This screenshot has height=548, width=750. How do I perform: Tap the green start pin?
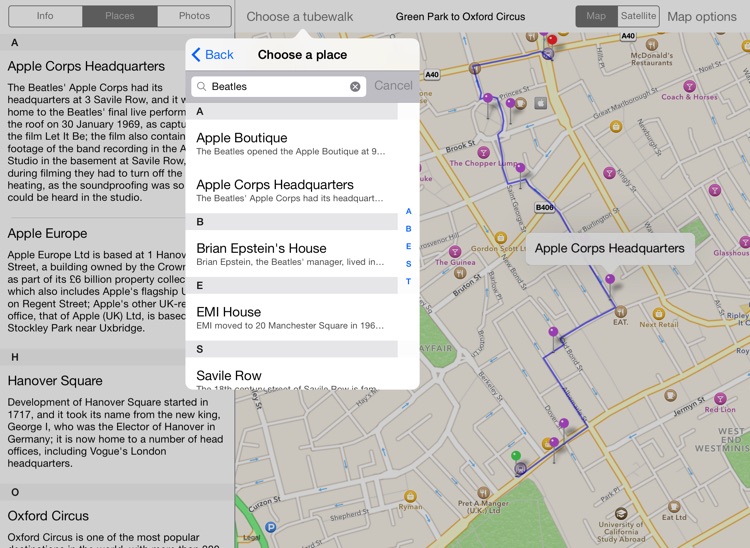pyautogui.click(x=516, y=455)
